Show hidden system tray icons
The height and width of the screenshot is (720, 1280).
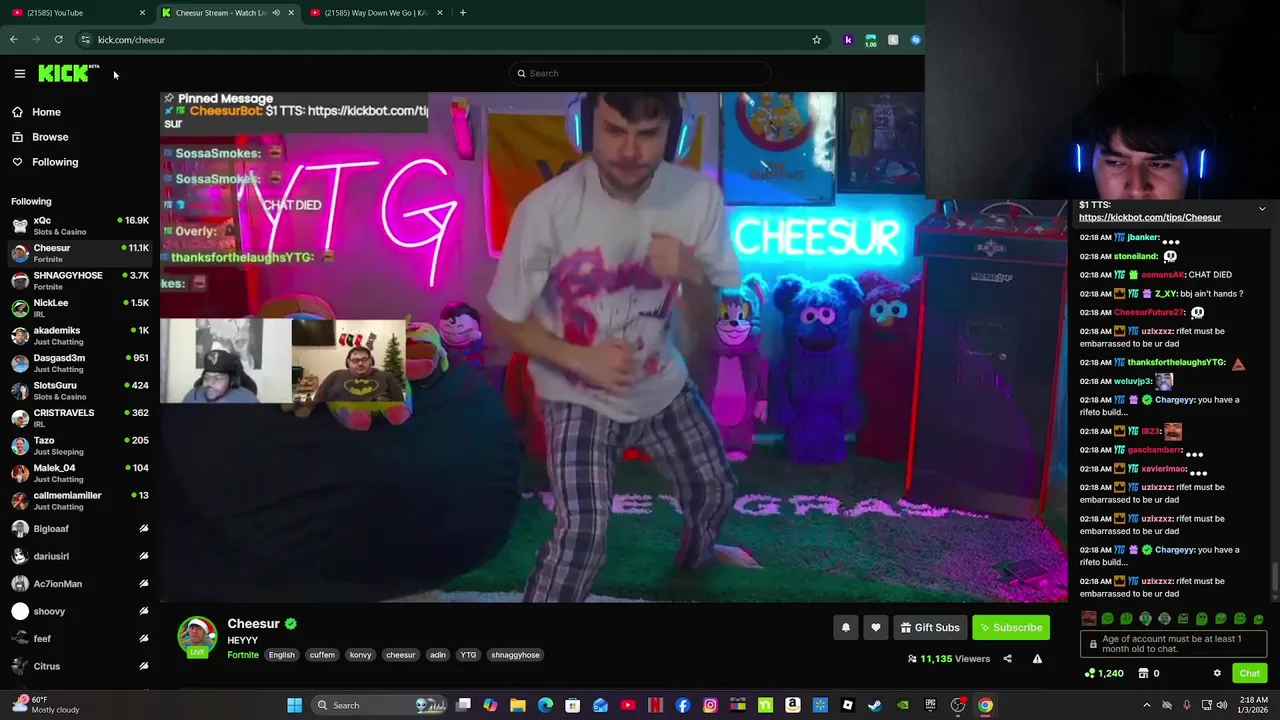tap(1147, 705)
